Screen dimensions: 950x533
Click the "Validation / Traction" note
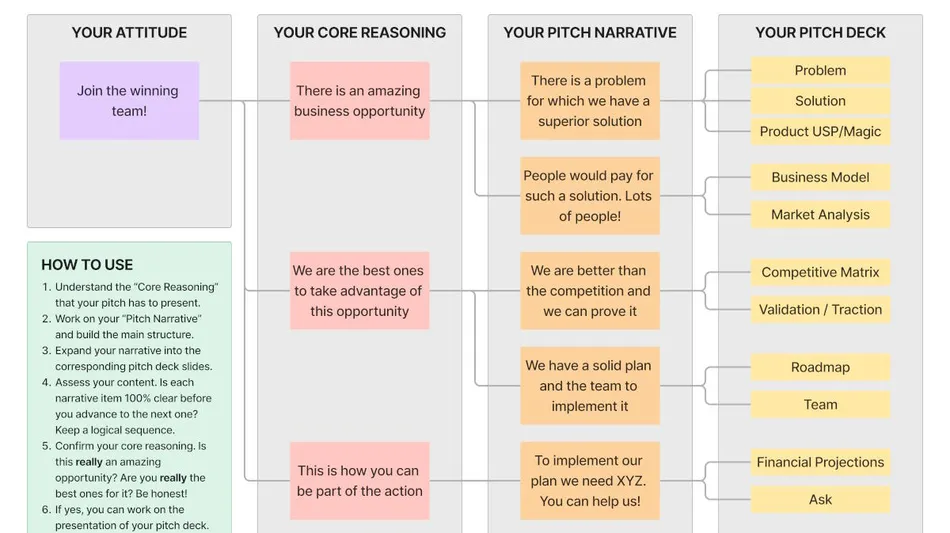coord(820,310)
